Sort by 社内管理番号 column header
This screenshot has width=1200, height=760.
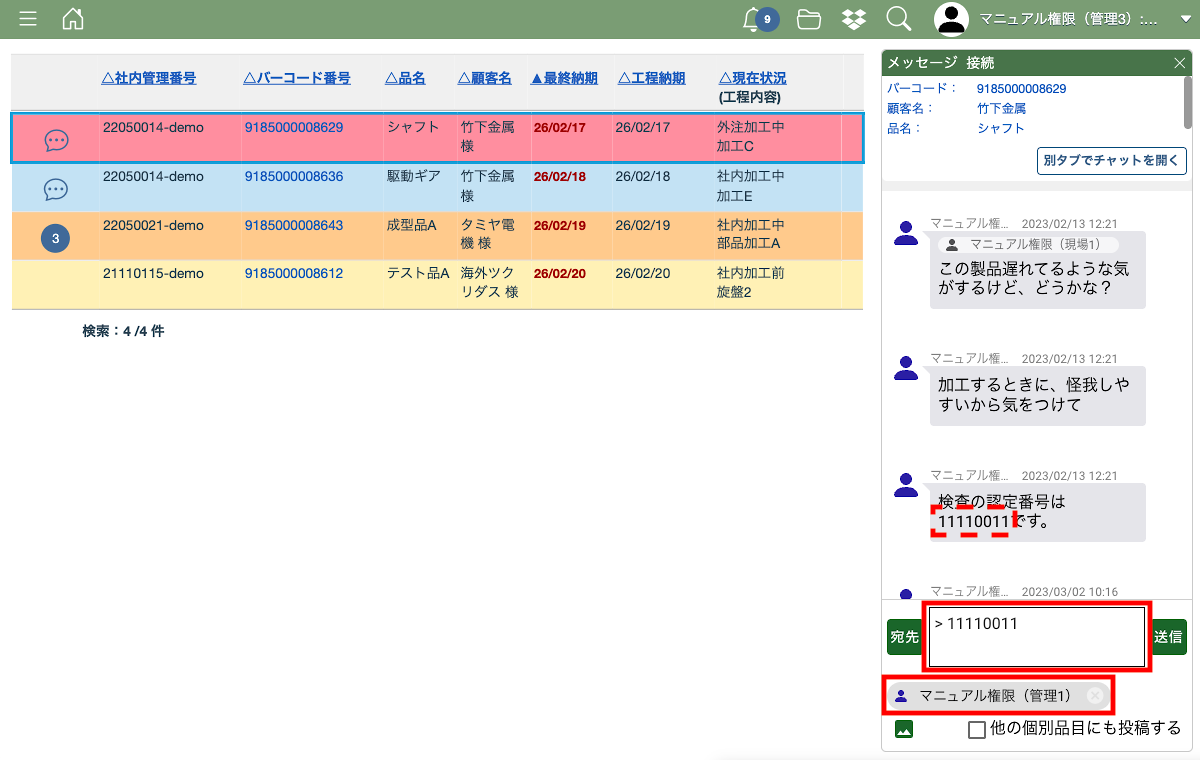(x=149, y=78)
